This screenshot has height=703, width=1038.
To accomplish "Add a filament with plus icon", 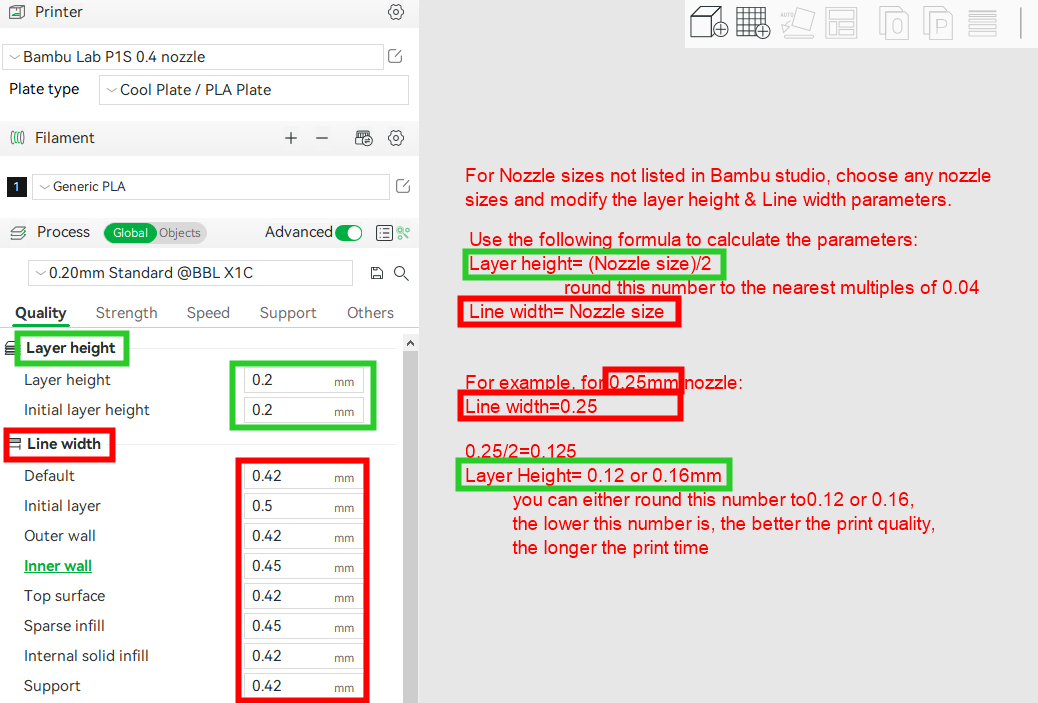I will 291,138.
